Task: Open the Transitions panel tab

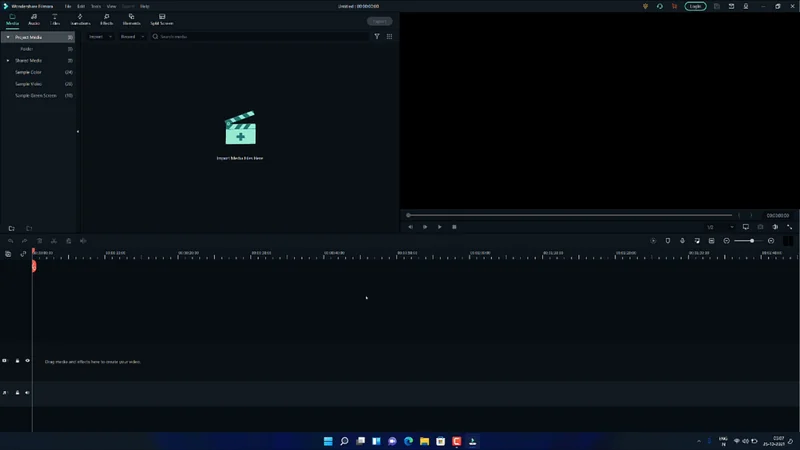Action: pos(80,19)
